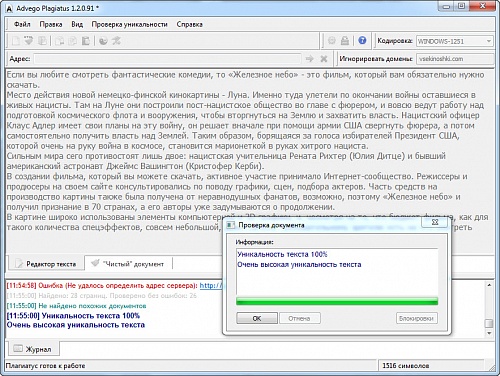
Task: Click the Advego Plagiatus title bar icon
Action: click(9, 9)
